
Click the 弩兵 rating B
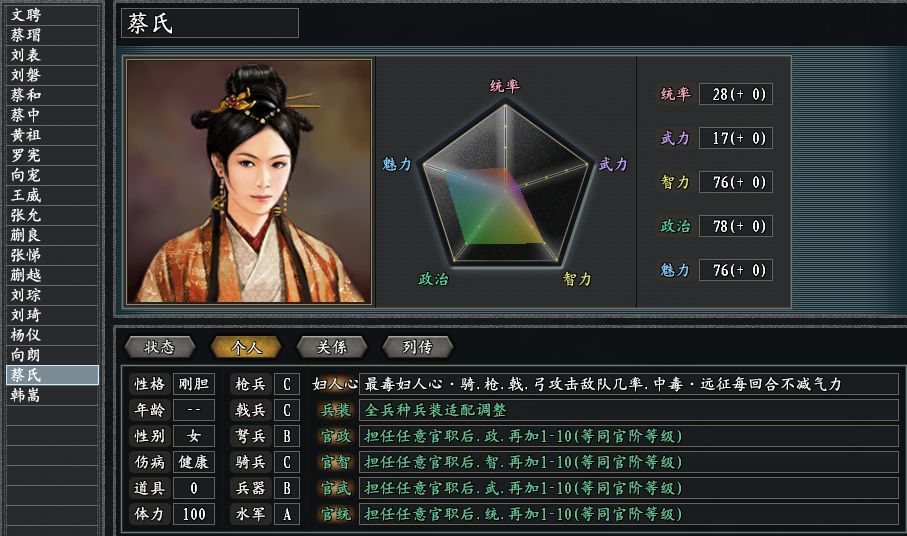click(x=286, y=436)
